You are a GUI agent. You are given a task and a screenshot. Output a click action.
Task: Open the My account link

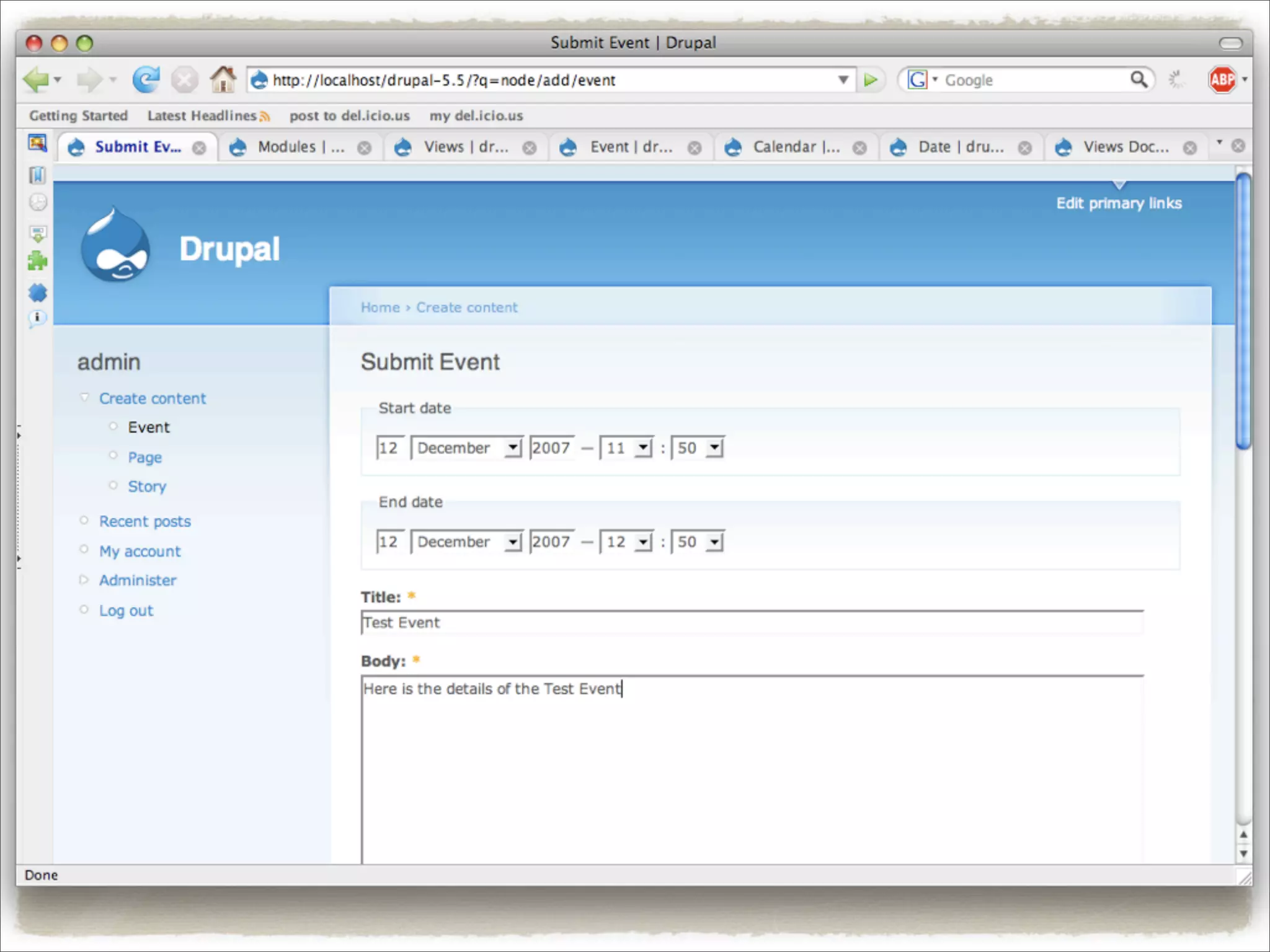pos(140,551)
